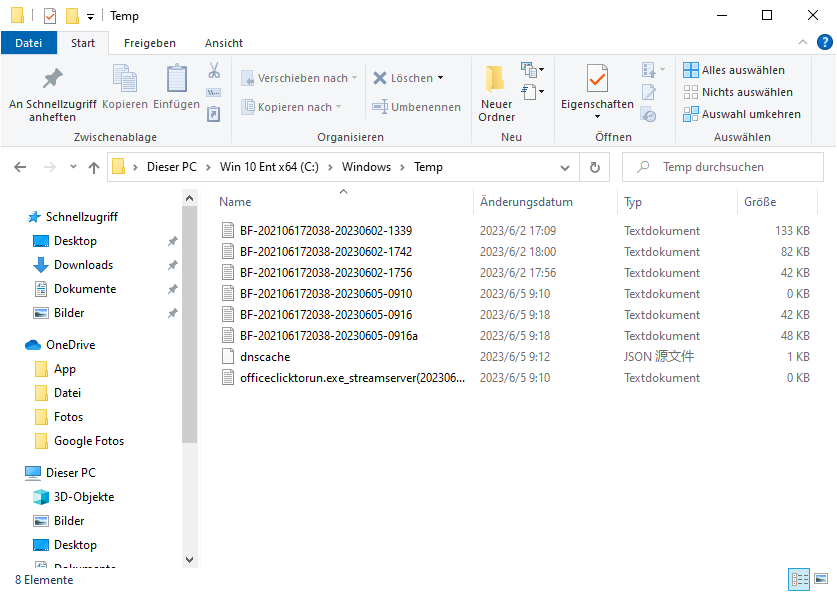
Task: Click Verschieben nach button
Action: click(x=299, y=78)
